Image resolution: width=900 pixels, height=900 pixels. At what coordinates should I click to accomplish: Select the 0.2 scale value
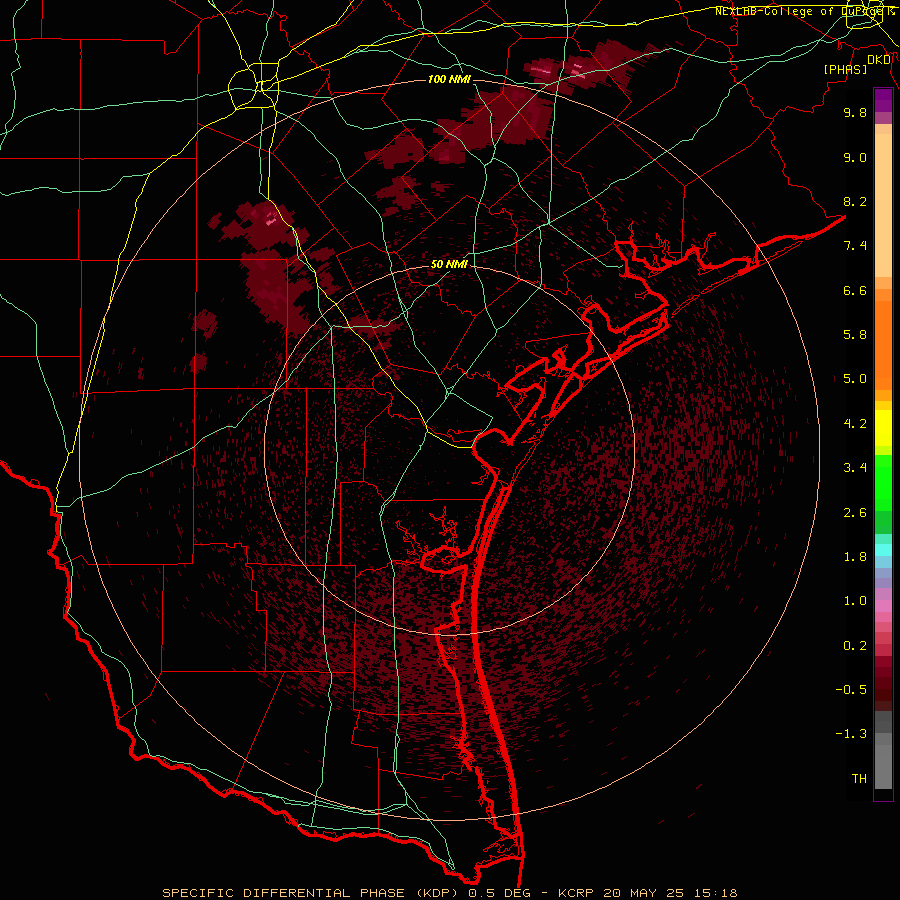click(855, 646)
